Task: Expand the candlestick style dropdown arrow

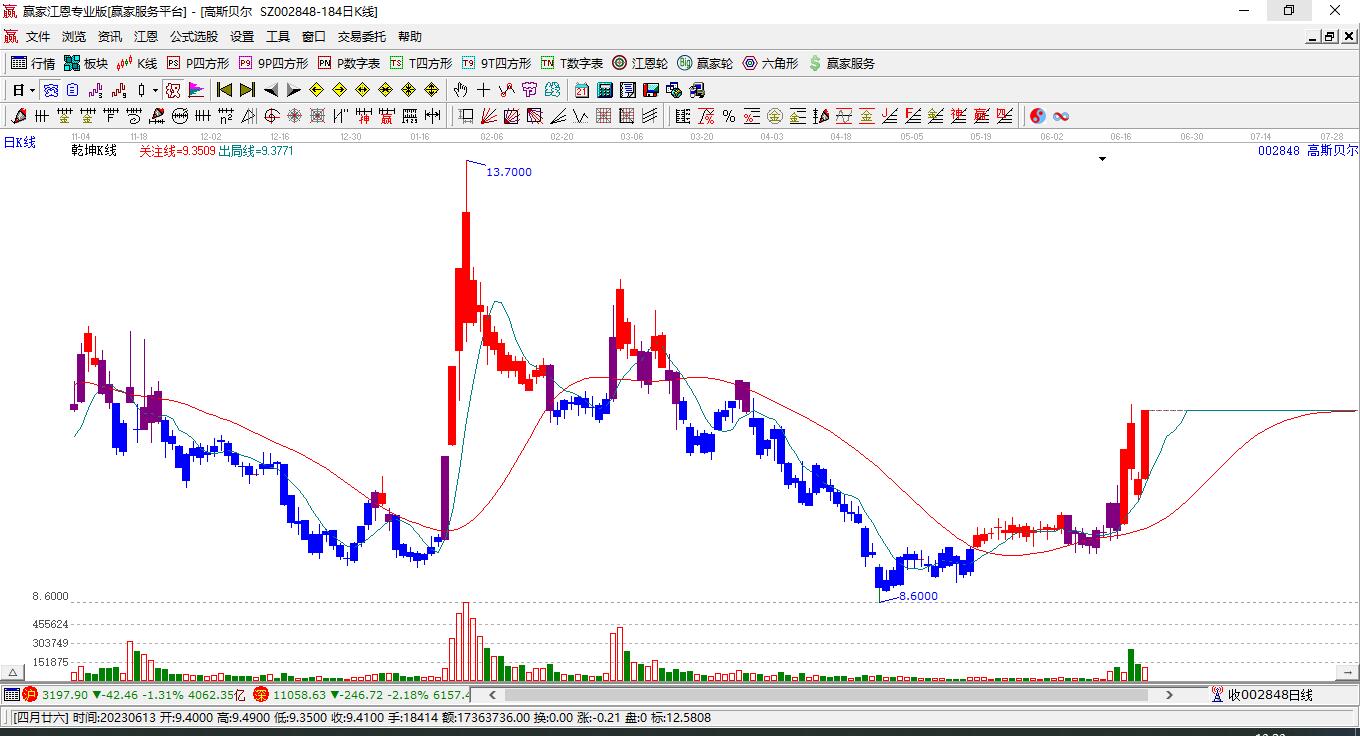Action: pos(155,90)
